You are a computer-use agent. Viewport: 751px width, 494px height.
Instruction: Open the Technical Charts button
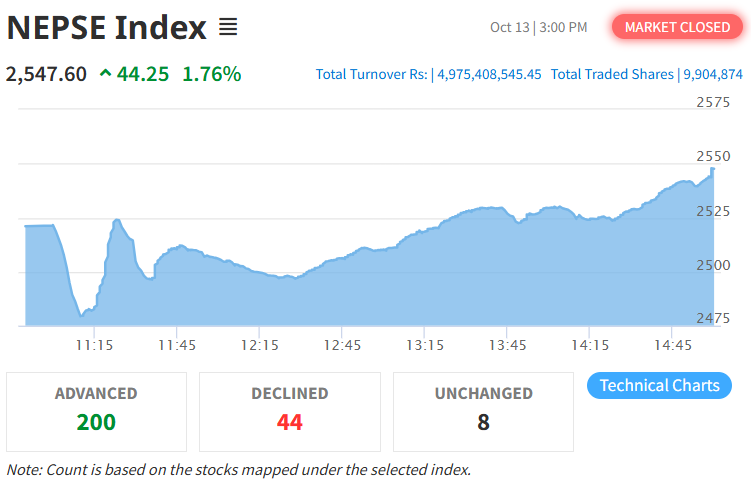659,385
